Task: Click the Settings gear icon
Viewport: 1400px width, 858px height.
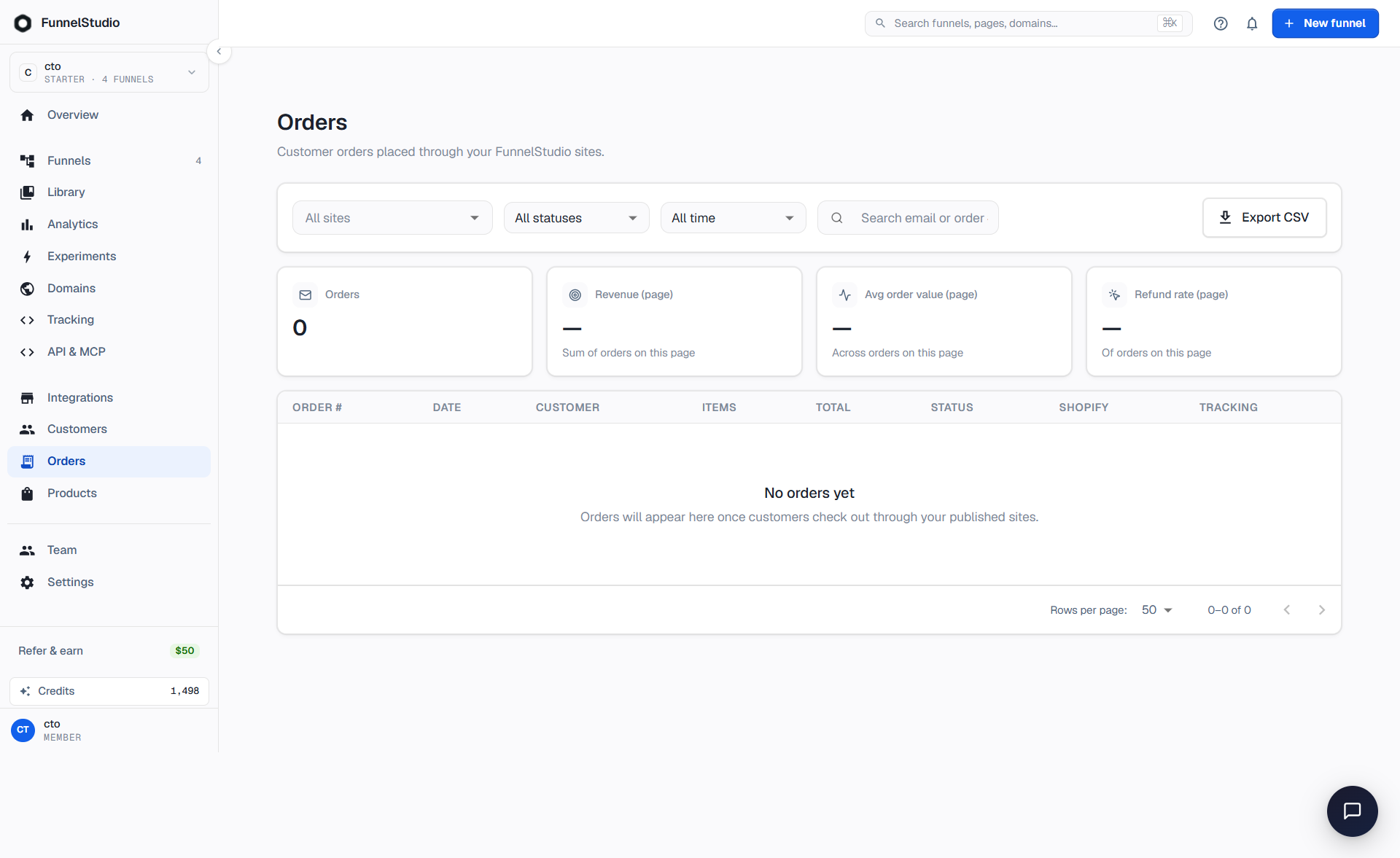Action: pos(27,582)
